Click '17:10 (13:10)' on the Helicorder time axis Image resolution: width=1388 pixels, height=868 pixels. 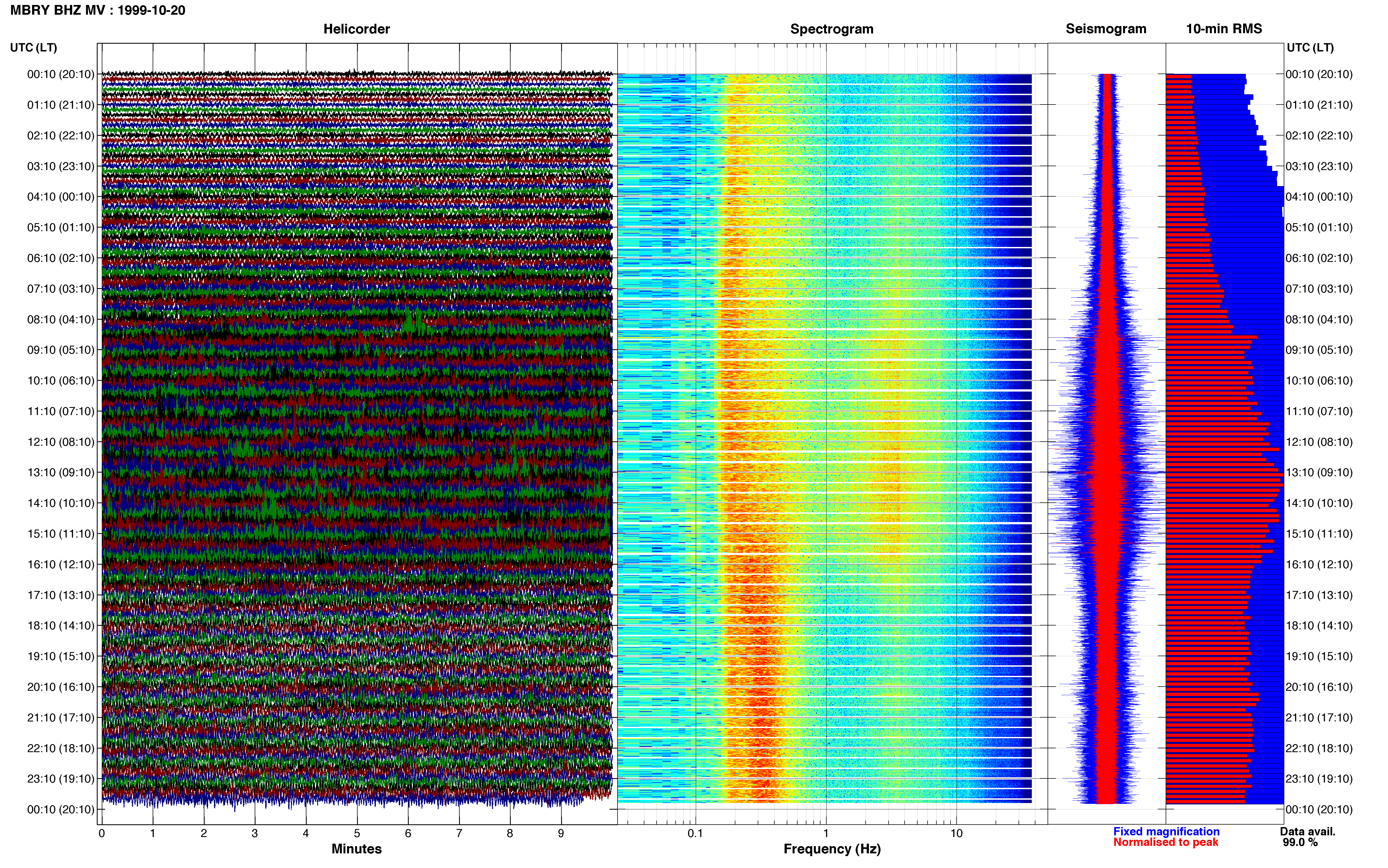(x=61, y=595)
